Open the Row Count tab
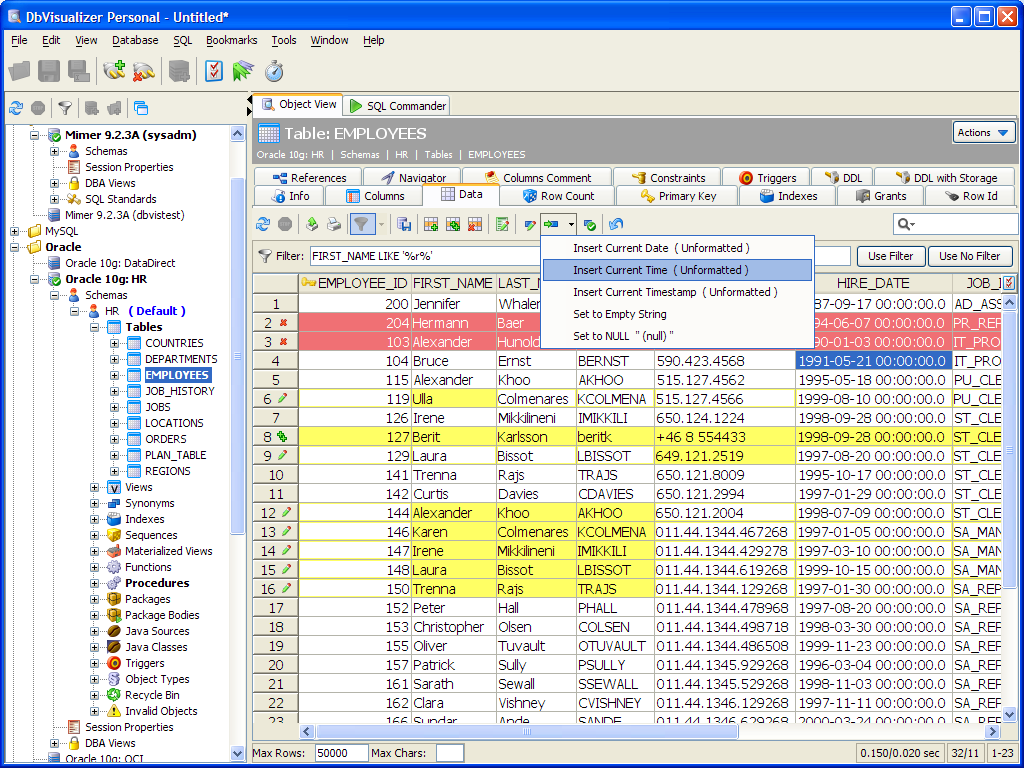Viewport: 1024px width, 768px height. coord(558,195)
